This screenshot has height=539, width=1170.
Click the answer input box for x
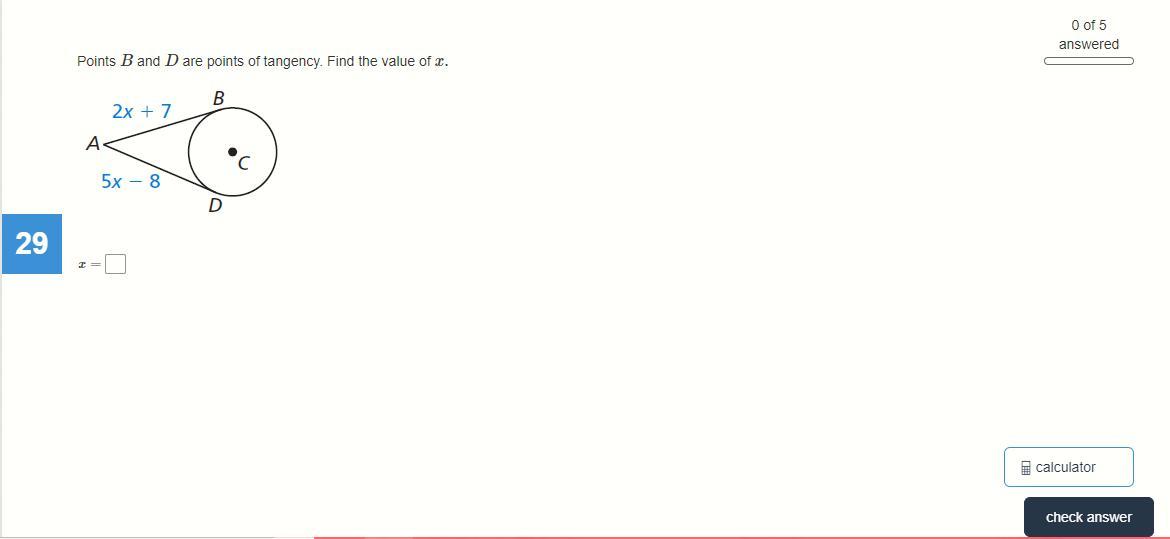(115, 264)
